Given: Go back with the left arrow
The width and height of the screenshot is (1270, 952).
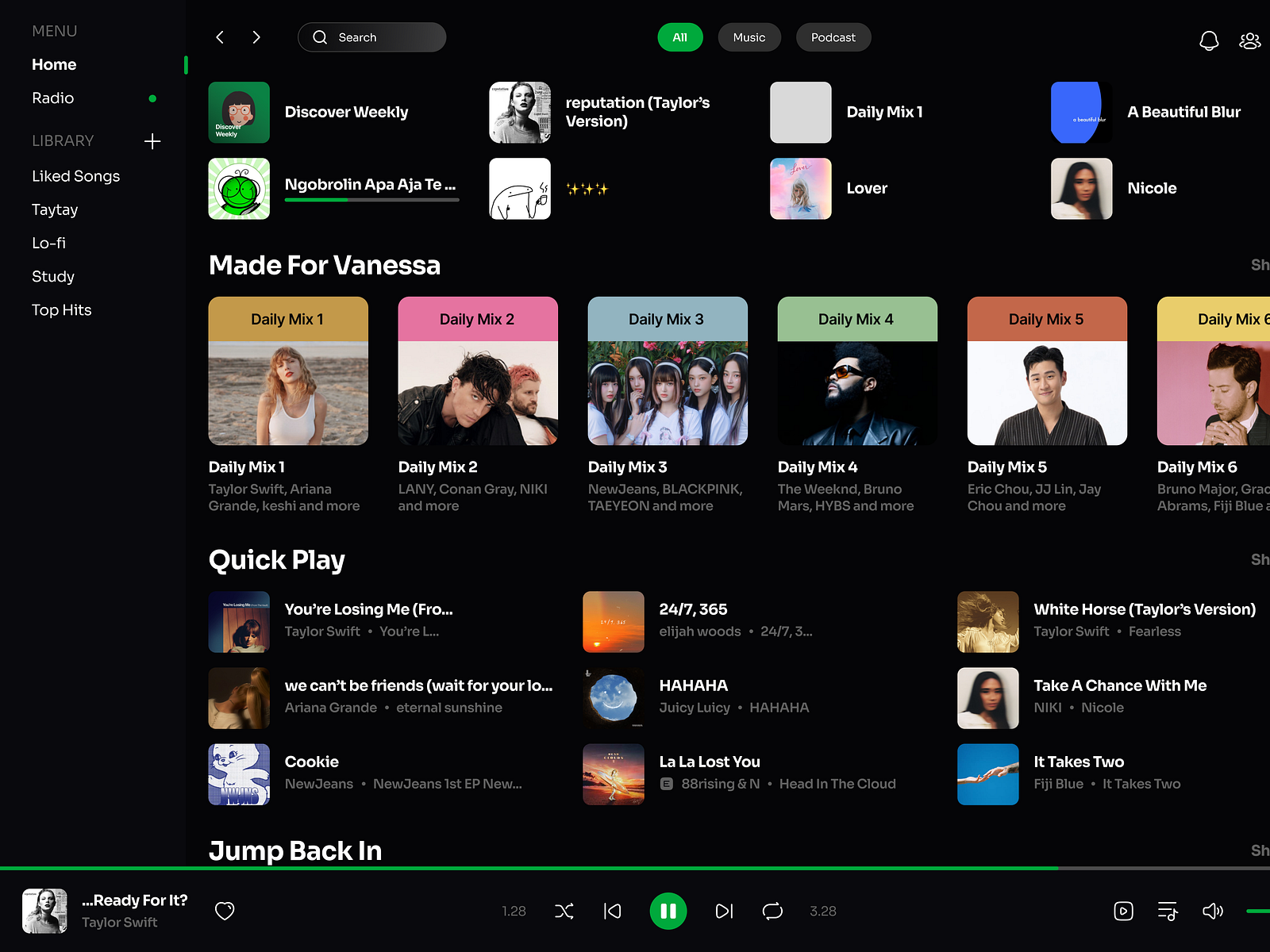Looking at the screenshot, I should pyautogui.click(x=220, y=37).
